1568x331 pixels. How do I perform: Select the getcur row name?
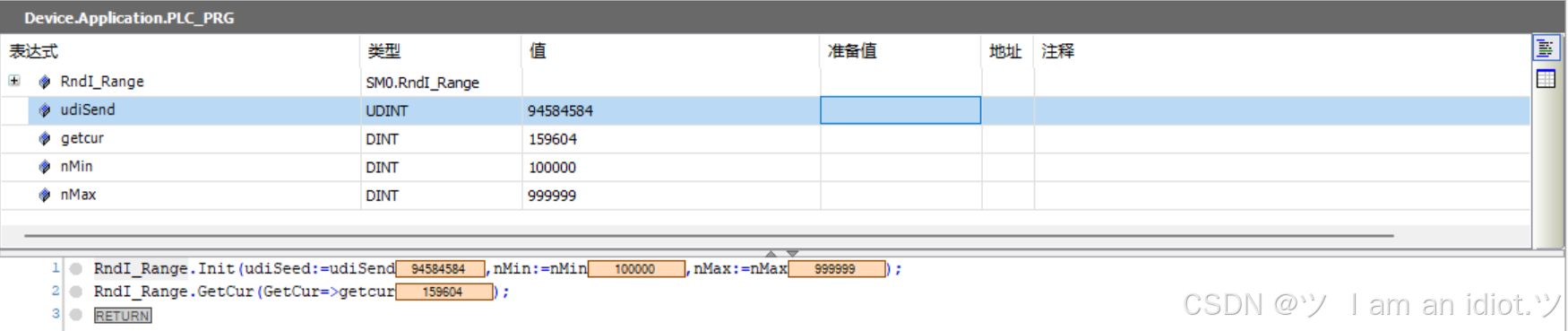click(82, 138)
